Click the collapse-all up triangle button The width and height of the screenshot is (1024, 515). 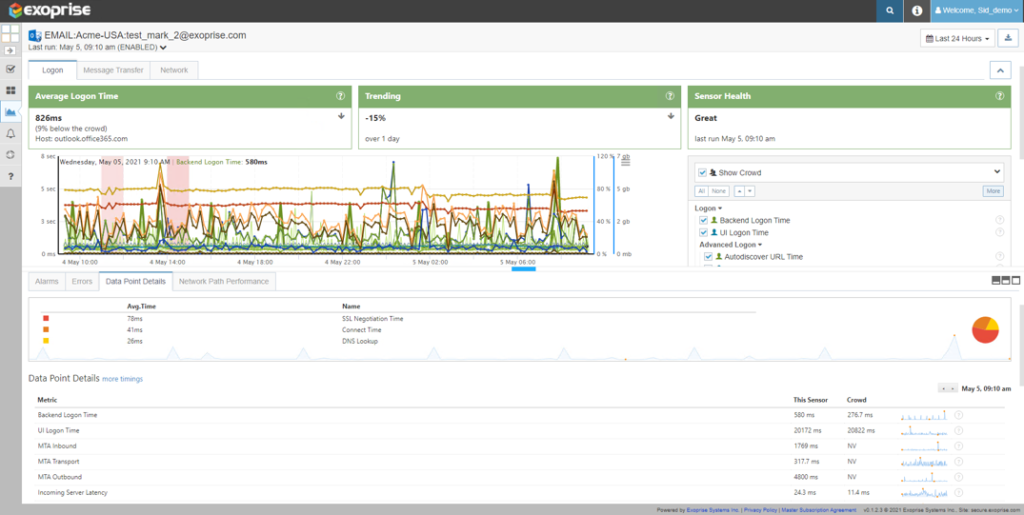click(x=739, y=191)
